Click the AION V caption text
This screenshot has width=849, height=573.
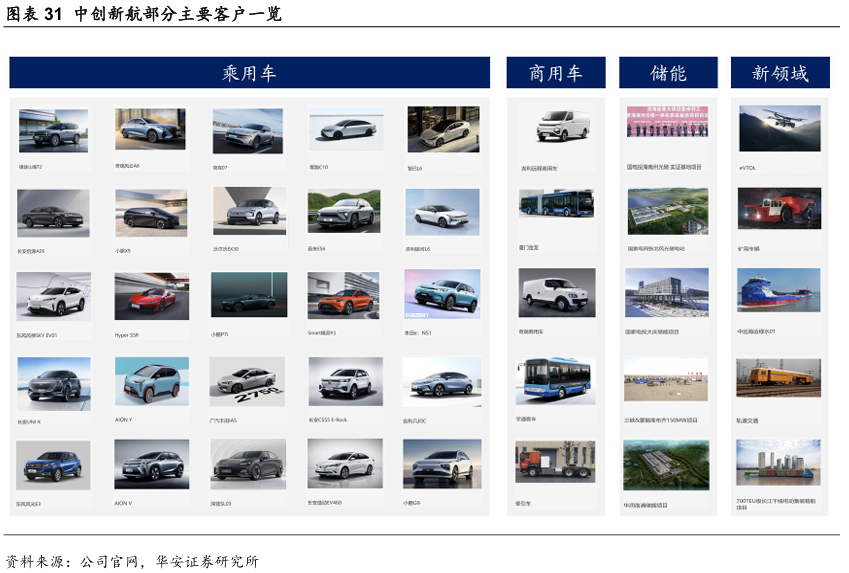(123, 503)
